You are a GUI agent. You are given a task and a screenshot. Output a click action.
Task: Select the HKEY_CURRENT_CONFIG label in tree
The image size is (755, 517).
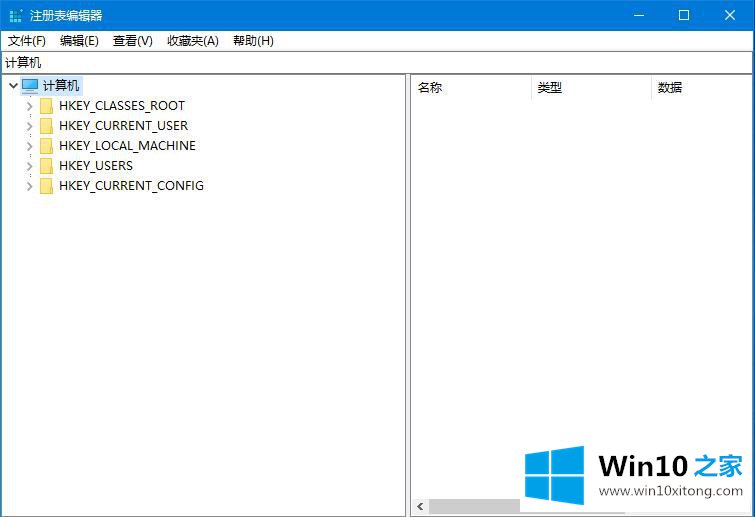pyautogui.click(x=131, y=186)
